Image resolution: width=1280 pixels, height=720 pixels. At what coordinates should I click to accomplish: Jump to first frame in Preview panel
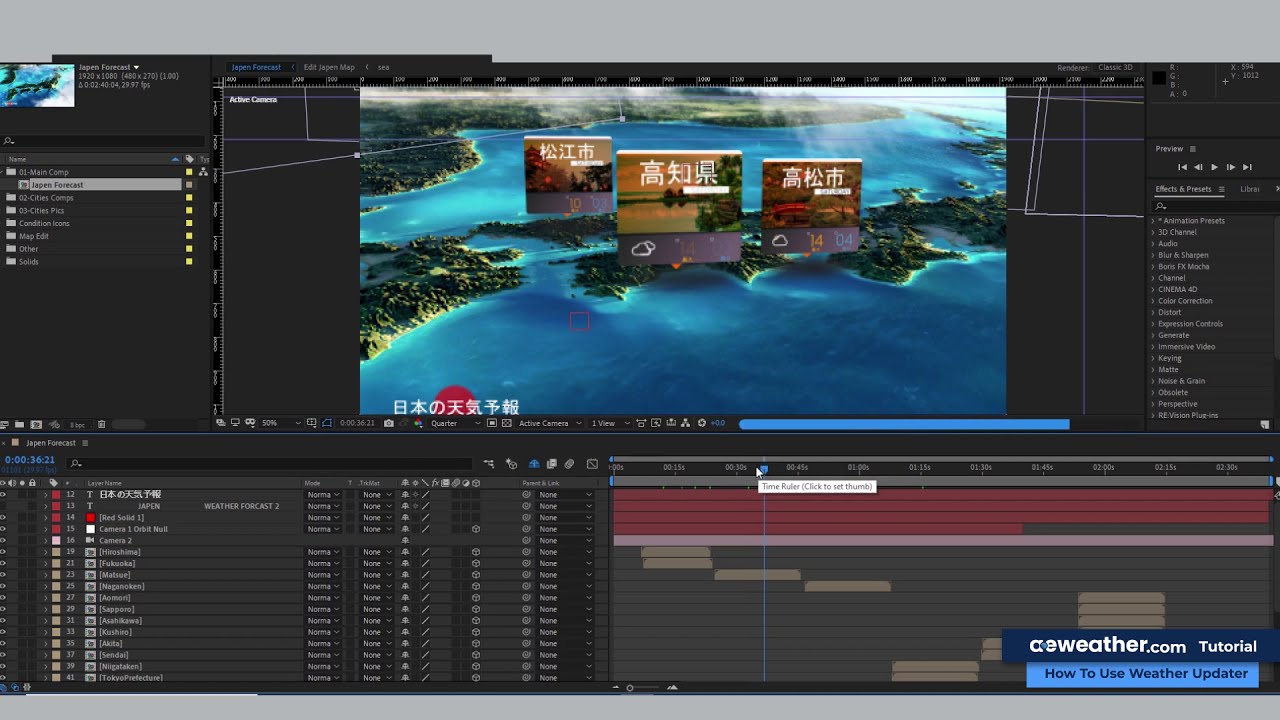[x=1182, y=167]
